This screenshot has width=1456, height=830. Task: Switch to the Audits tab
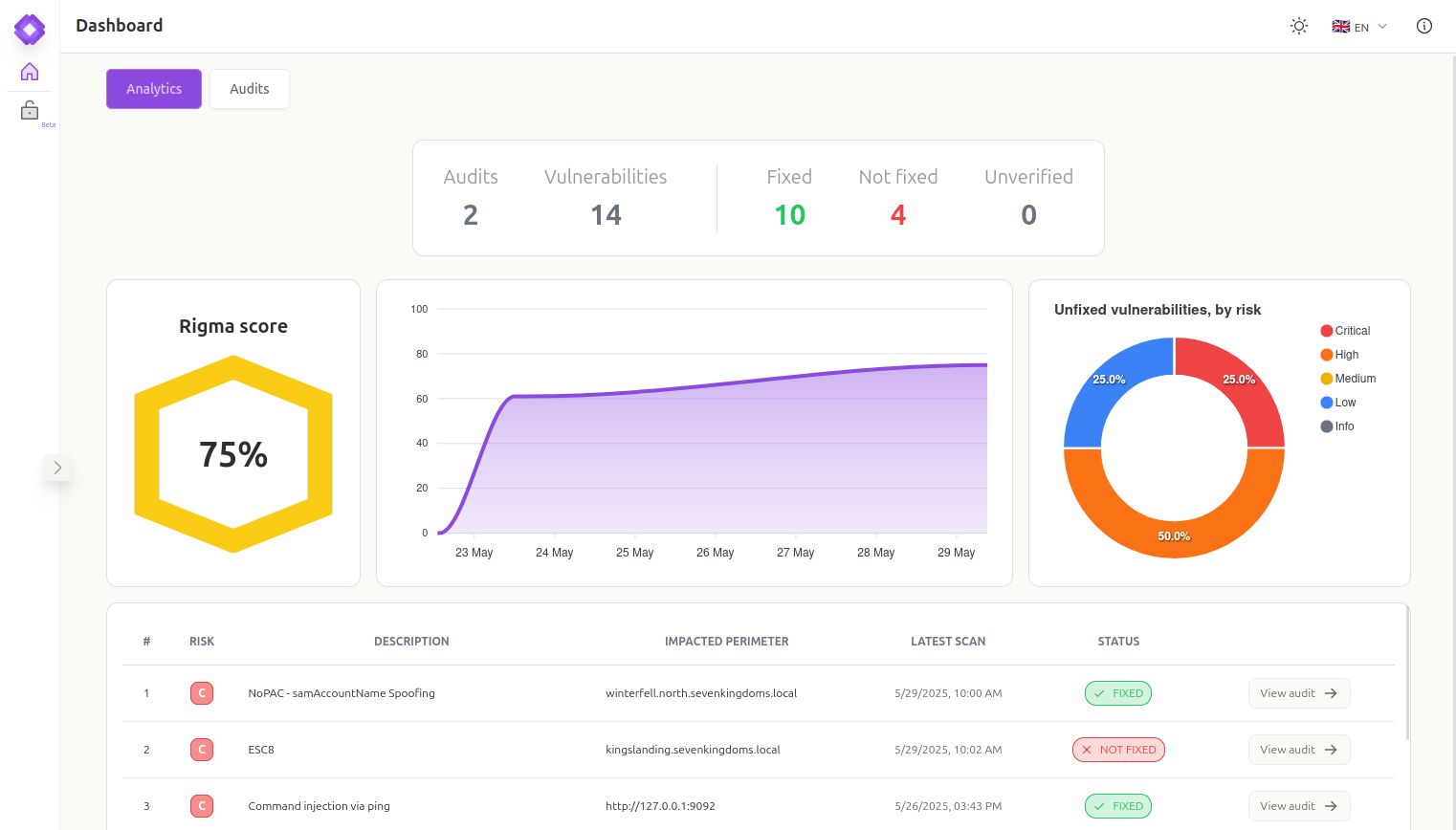coord(250,89)
